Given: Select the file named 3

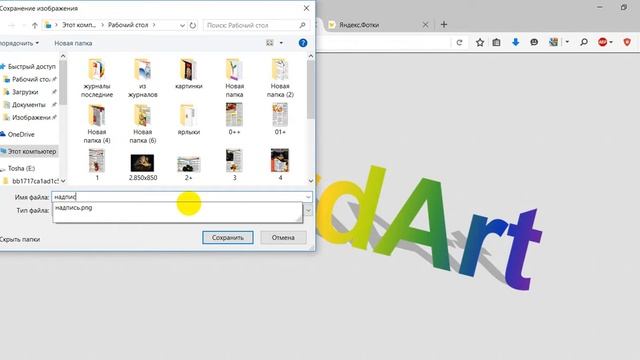Looking at the screenshot, I should (234, 165).
